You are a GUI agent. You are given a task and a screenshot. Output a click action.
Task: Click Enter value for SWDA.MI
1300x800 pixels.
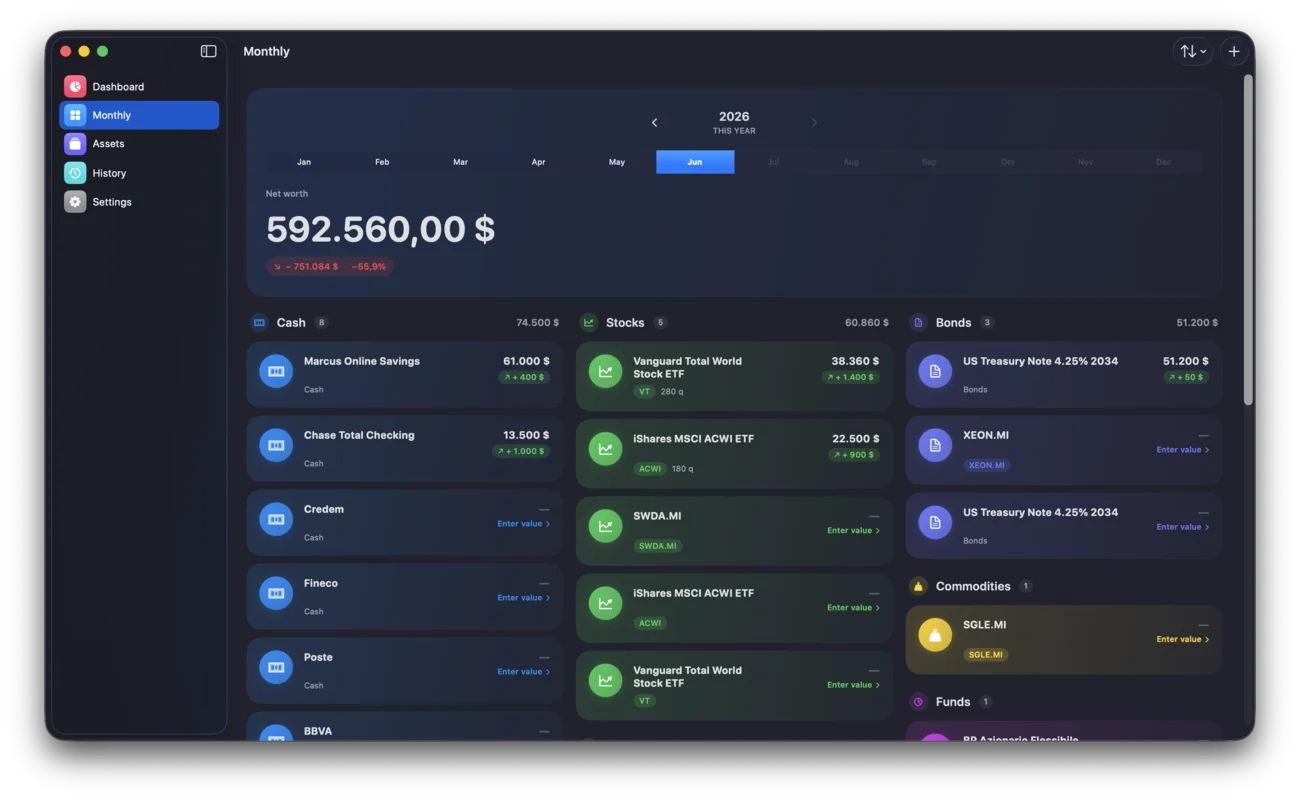[x=853, y=531]
